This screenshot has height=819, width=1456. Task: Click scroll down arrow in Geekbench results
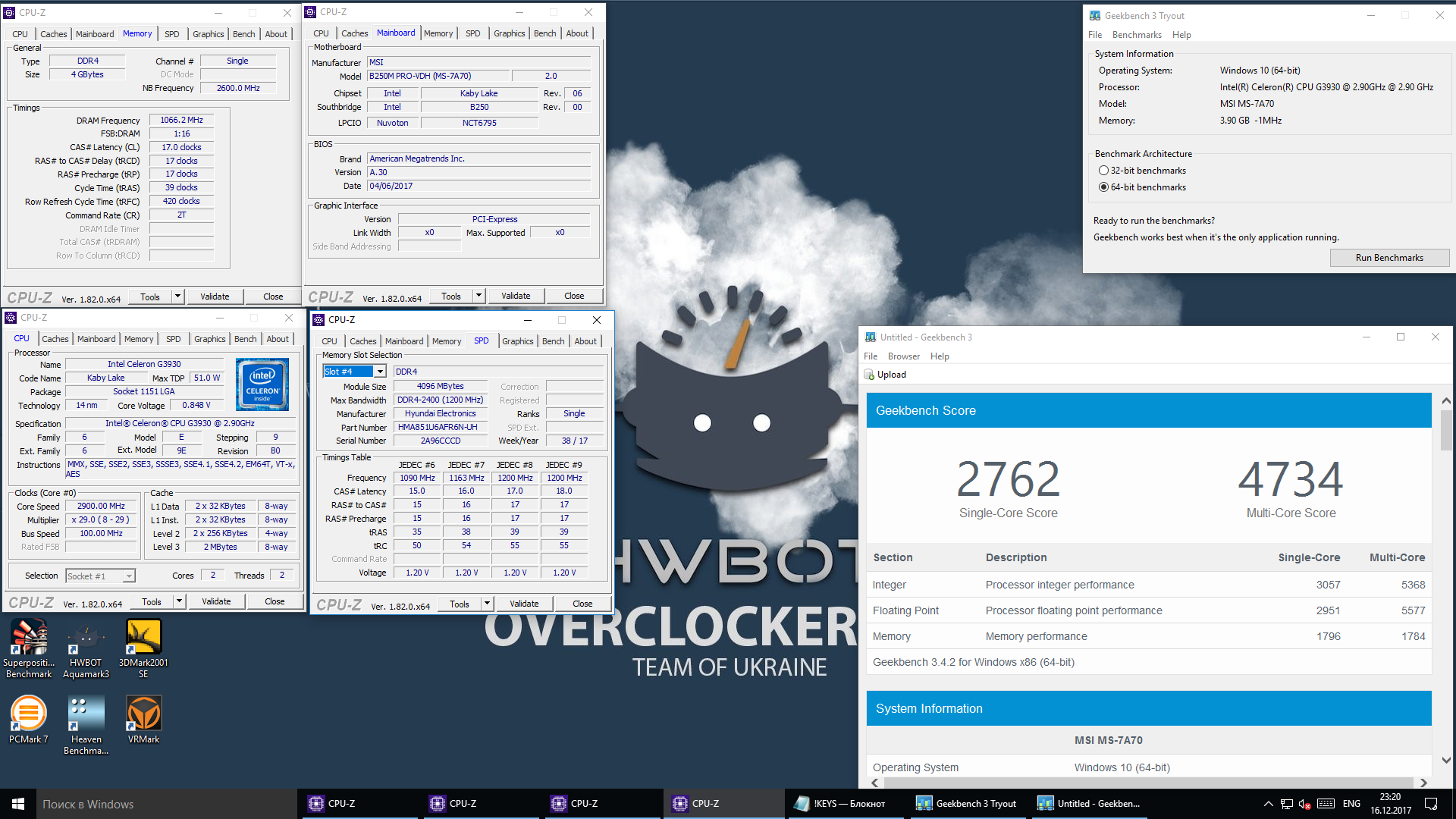point(1446,760)
